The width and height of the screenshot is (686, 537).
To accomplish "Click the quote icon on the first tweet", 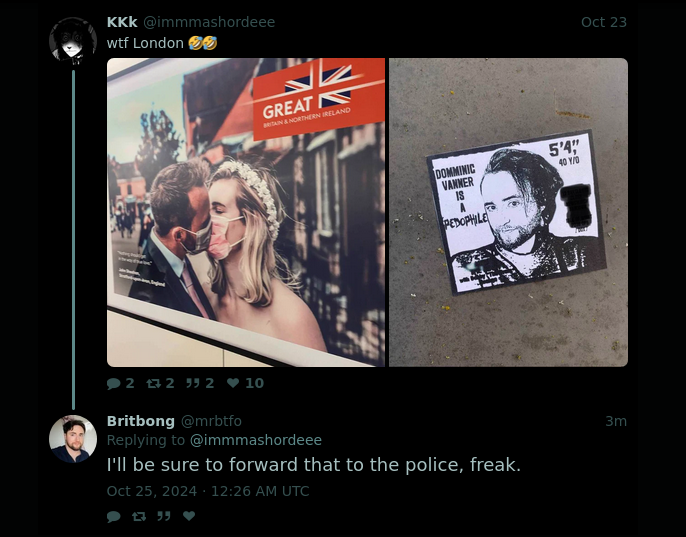I will pos(193,383).
